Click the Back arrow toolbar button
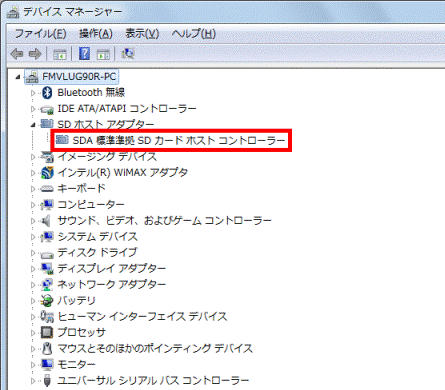Screen dimensions: 445x390 click(x=17, y=54)
